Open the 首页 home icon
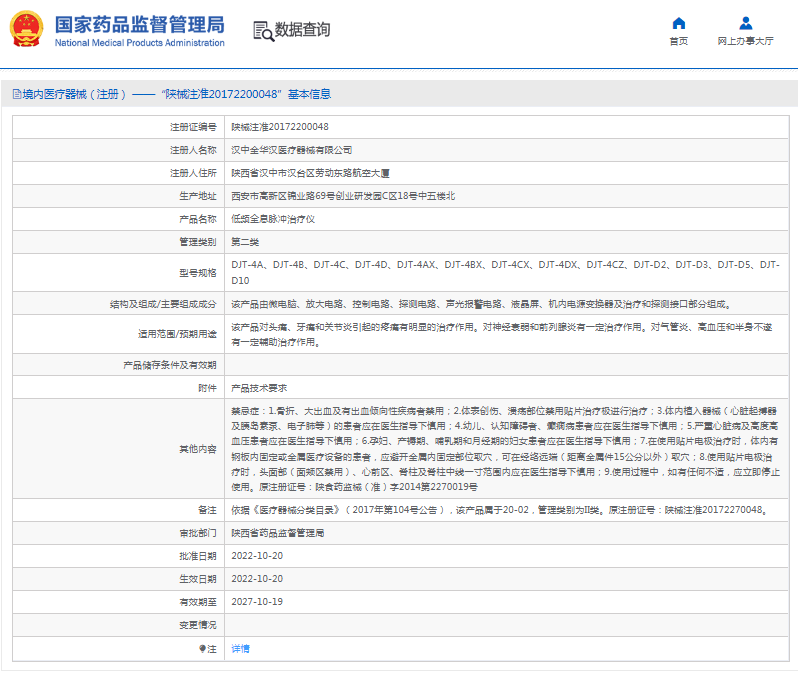This screenshot has width=798, height=674. pyautogui.click(x=678, y=23)
